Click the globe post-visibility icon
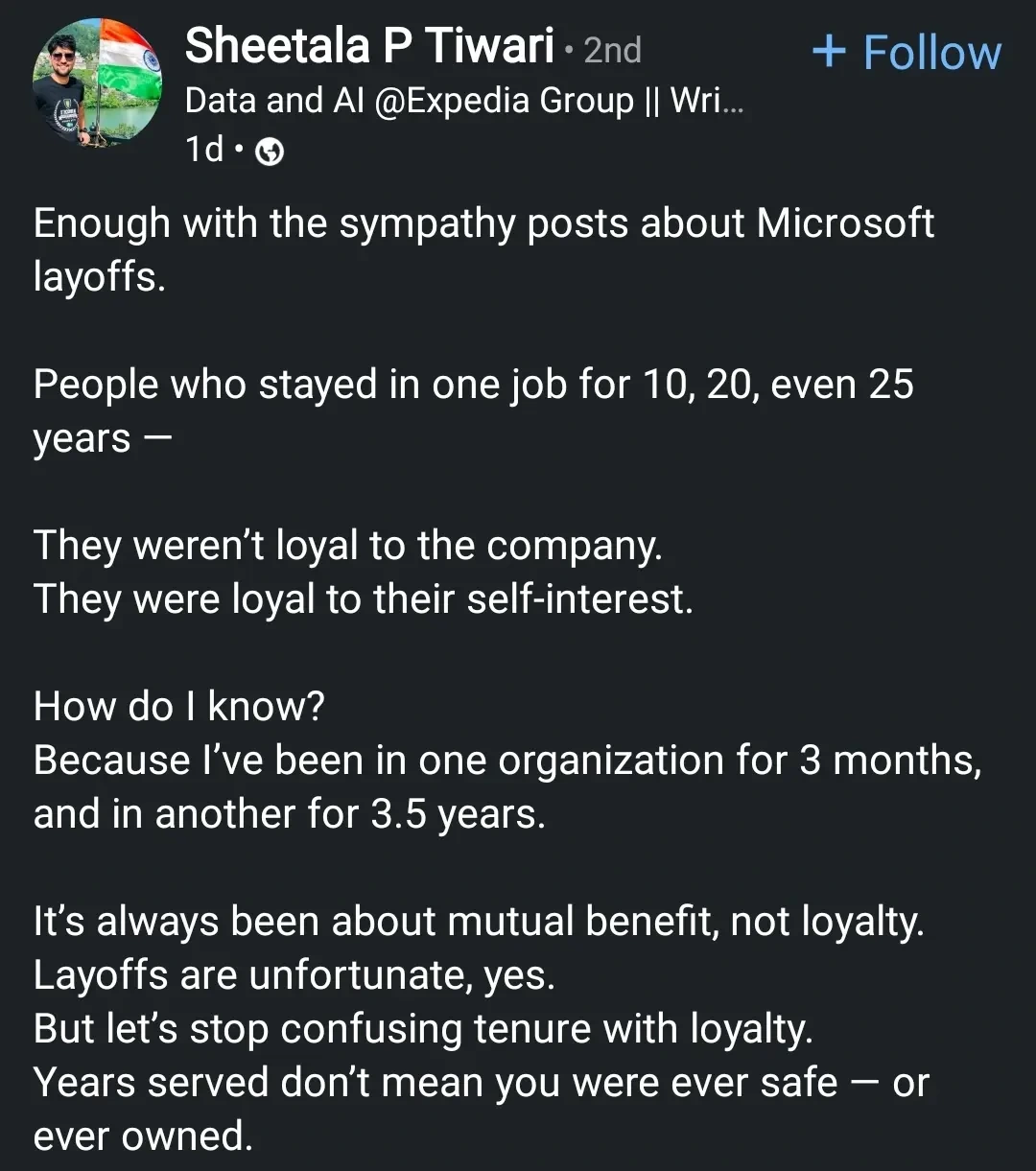 point(270,151)
